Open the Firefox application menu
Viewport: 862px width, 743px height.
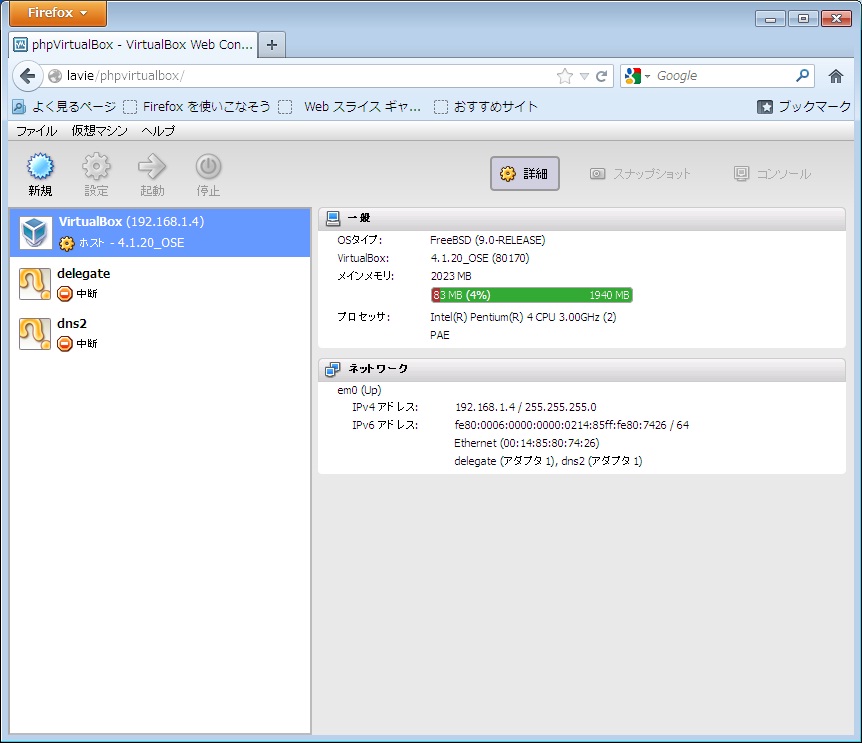tap(58, 13)
